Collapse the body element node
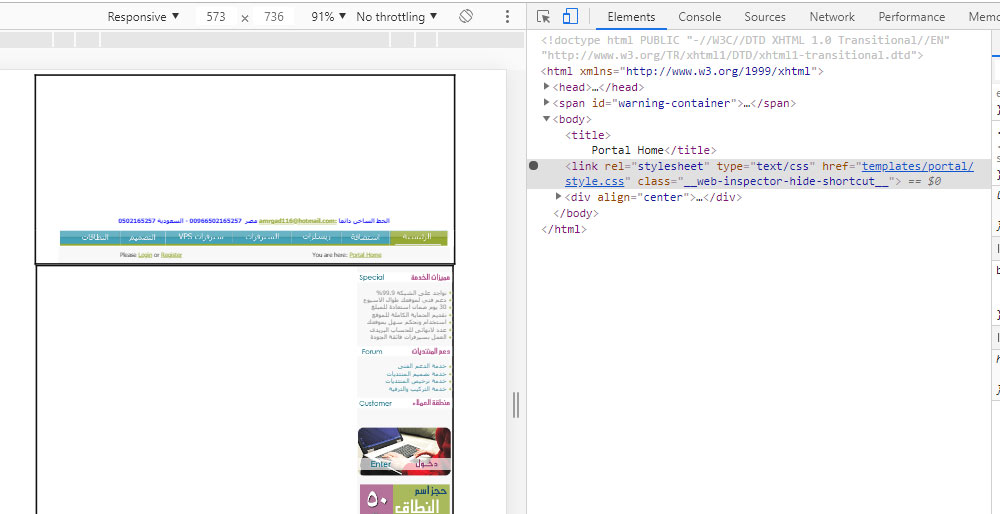The width and height of the screenshot is (1000, 514). (x=547, y=119)
